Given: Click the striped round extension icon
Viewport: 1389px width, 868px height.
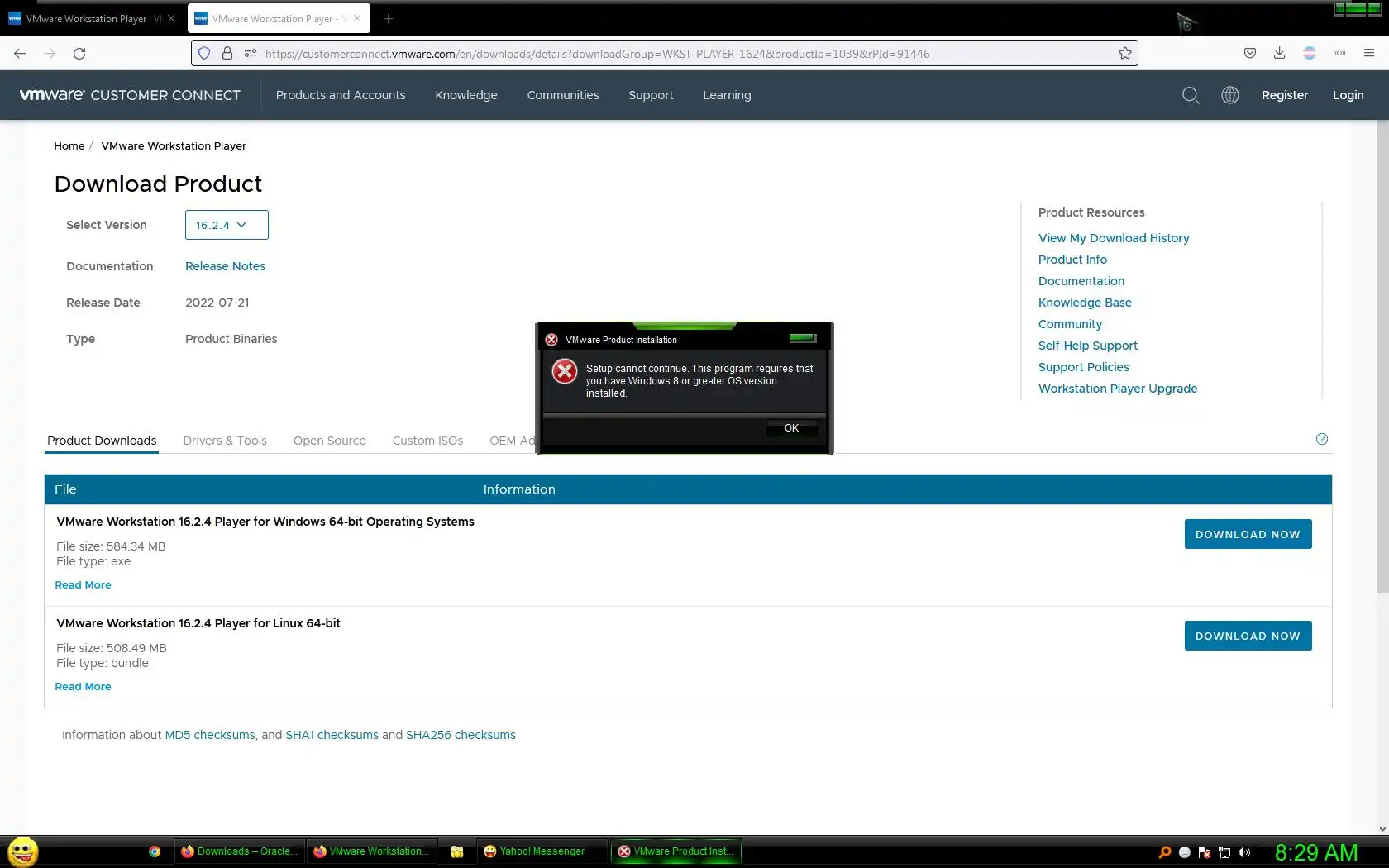Looking at the screenshot, I should 1310,53.
